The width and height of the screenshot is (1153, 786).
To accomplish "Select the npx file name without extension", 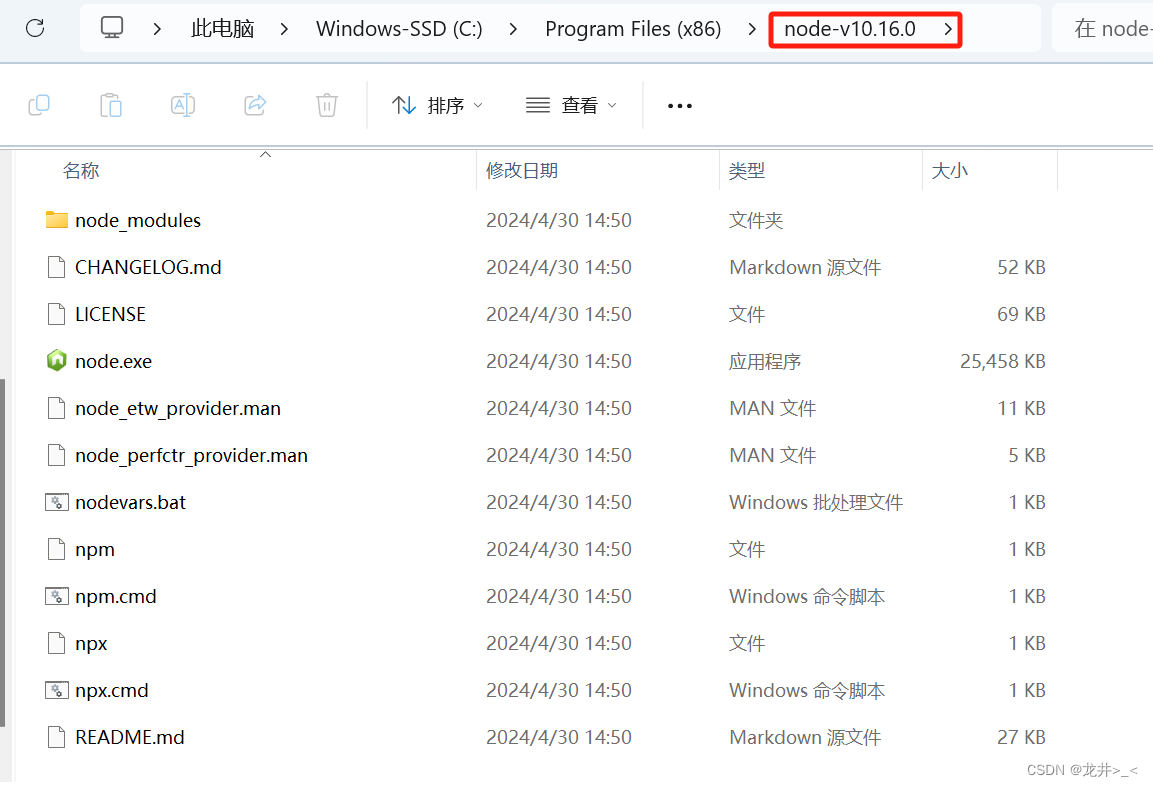I will [91, 644].
